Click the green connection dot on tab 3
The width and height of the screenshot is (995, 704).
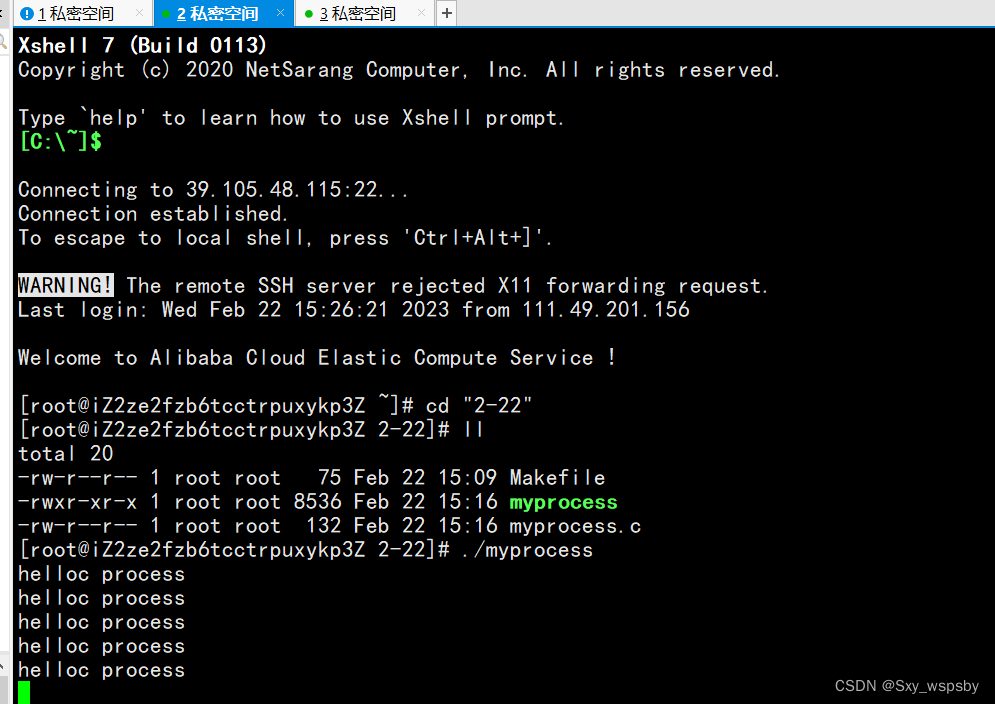309,14
